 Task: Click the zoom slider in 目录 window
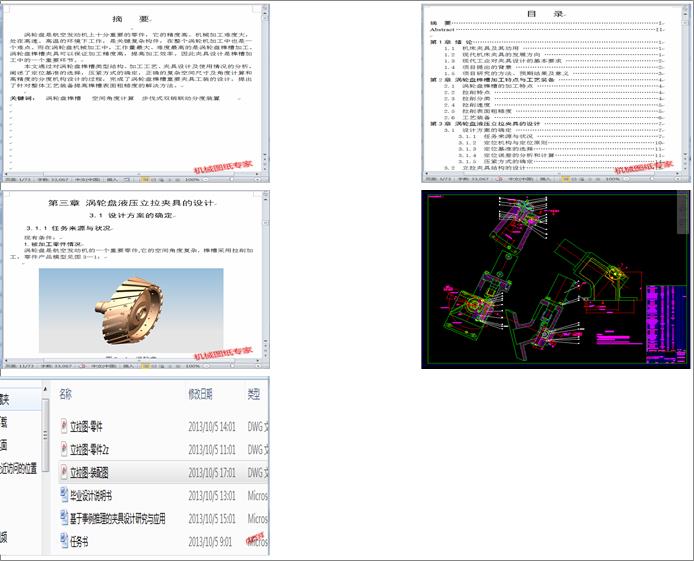[652, 179]
